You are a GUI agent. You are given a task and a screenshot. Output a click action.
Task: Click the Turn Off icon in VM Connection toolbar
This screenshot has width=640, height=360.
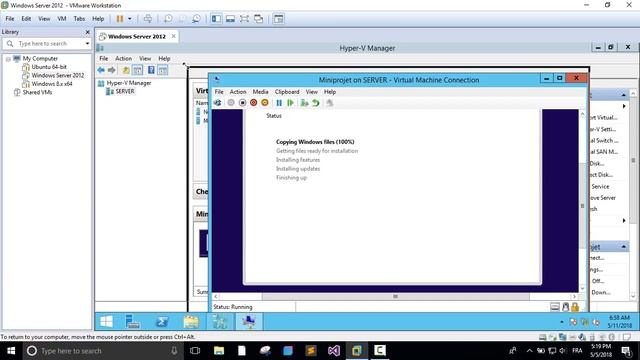(x=242, y=103)
